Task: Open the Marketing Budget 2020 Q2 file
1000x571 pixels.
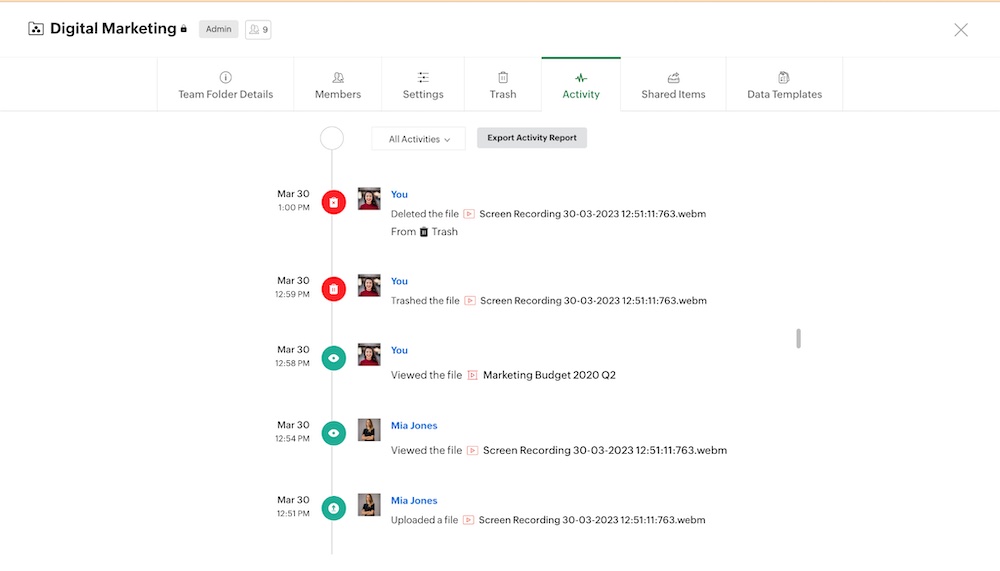Action: [549, 375]
